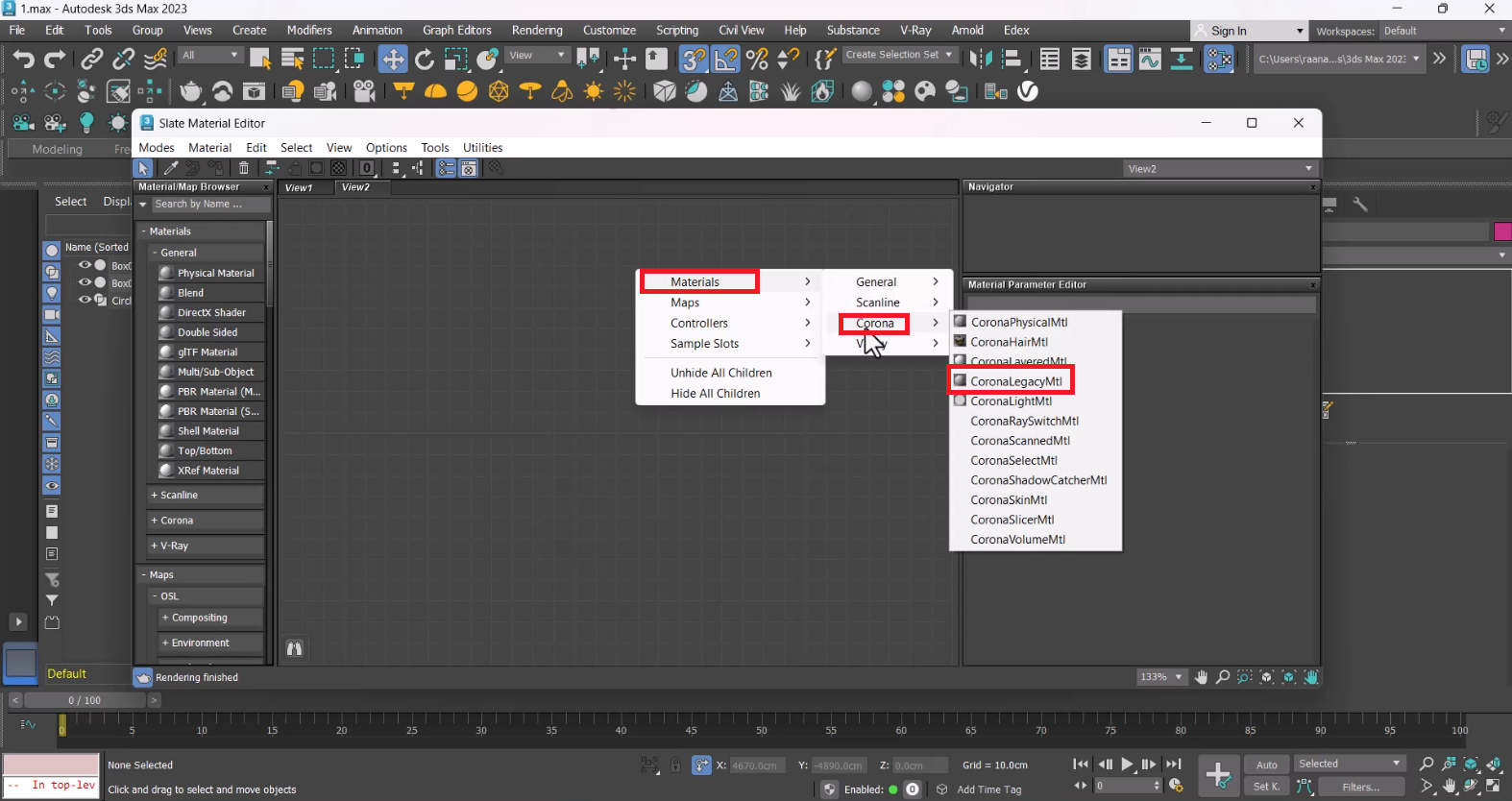Play the animation in timeline controls
Image resolution: width=1512 pixels, height=801 pixels.
(x=1127, y=765)
